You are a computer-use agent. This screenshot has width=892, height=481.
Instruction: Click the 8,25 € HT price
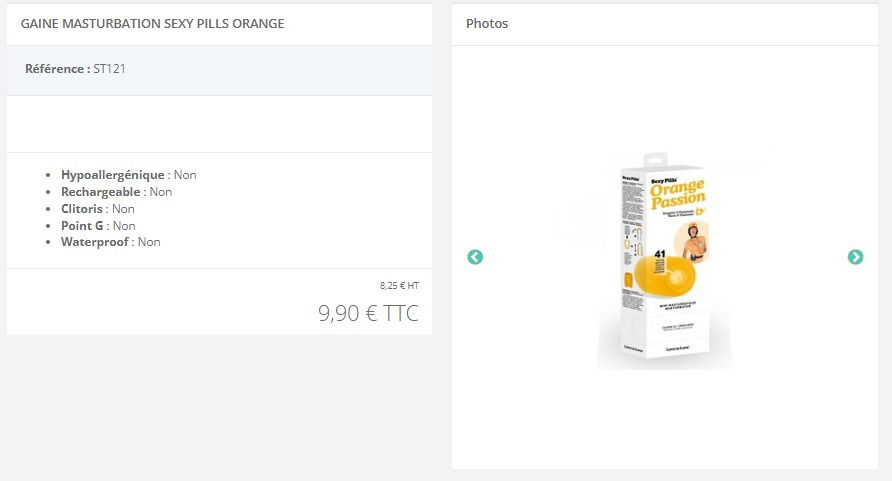[x=399, y=285]
